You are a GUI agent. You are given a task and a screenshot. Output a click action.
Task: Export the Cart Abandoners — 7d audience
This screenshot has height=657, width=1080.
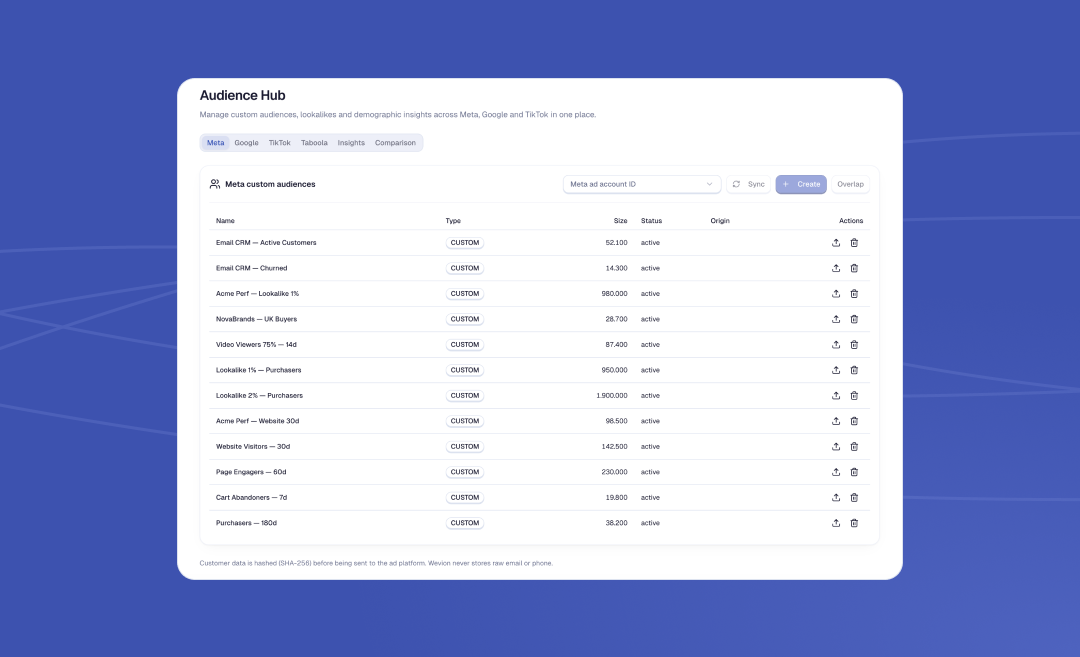tap(835, 497)
